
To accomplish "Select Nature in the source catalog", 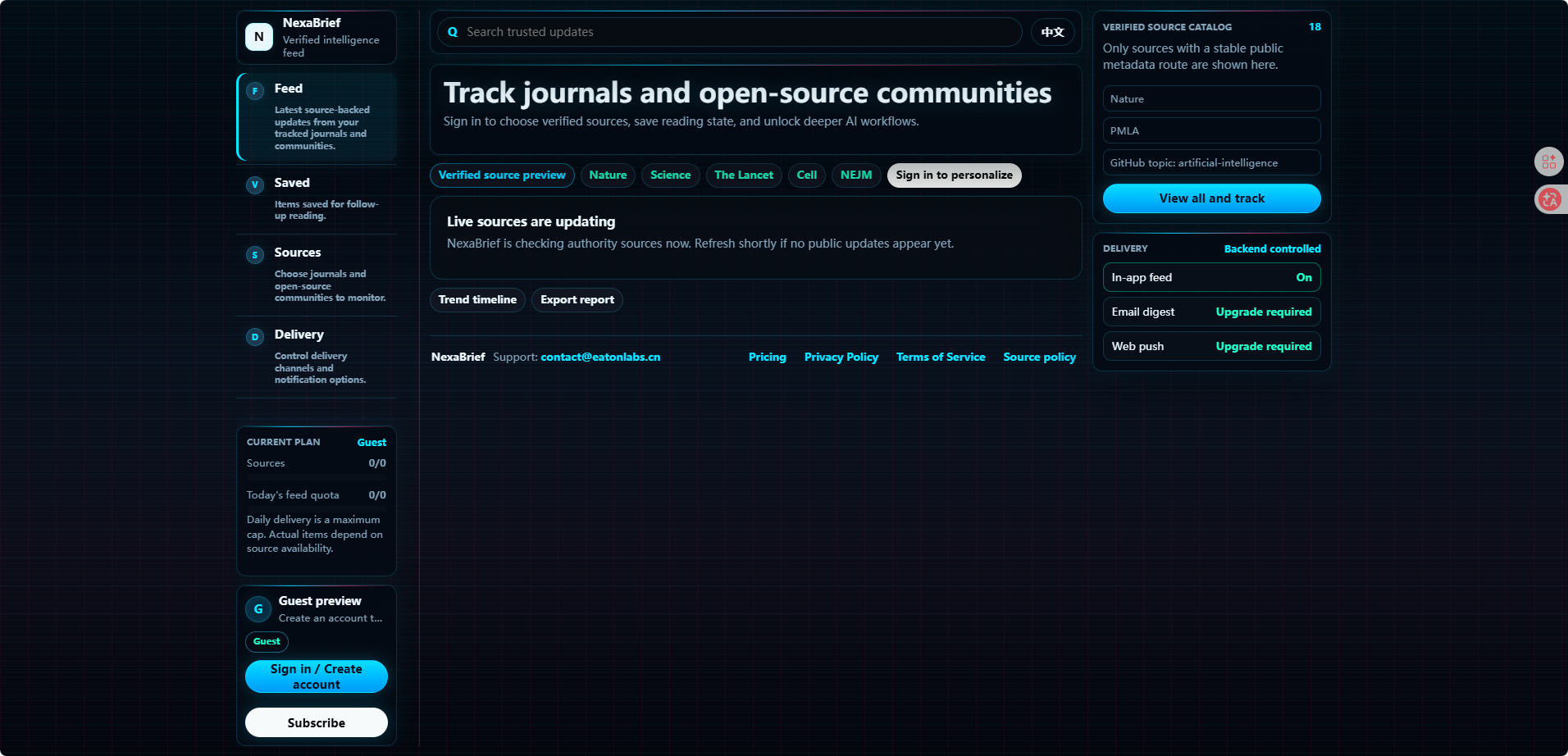I will point(1212,98).
